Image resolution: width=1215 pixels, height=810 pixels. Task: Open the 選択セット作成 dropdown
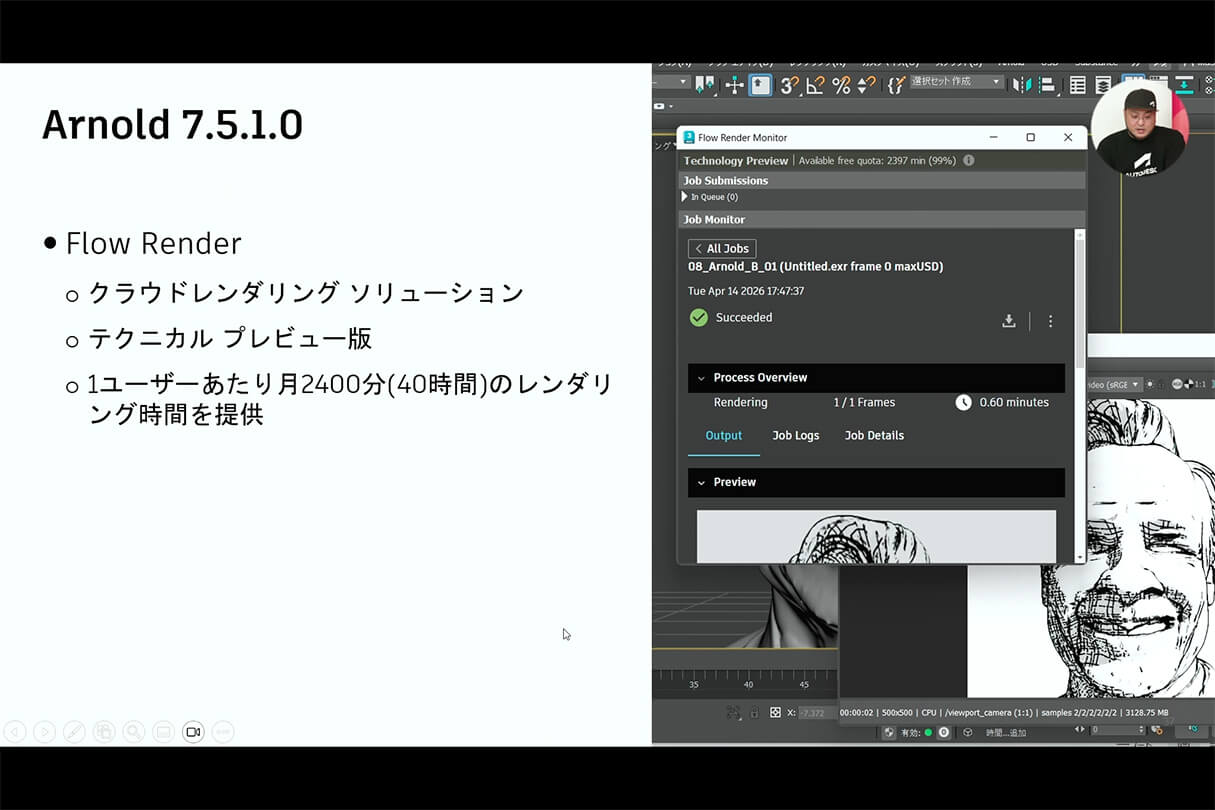pyautogui.click(x=956, y=82)
